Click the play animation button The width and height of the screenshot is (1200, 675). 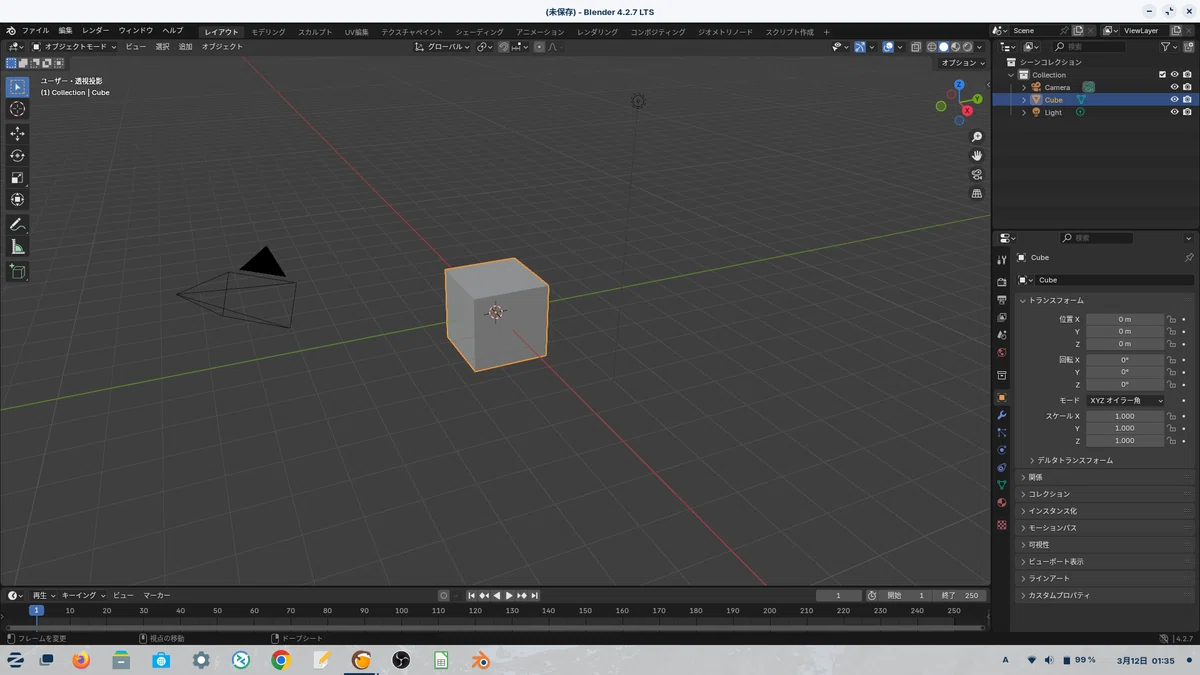(x=509, y=595)
